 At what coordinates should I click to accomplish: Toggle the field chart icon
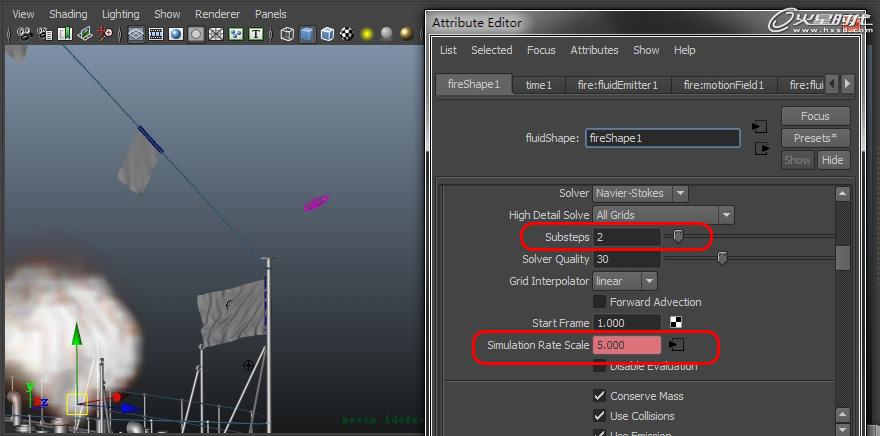[x=216, y=35]
